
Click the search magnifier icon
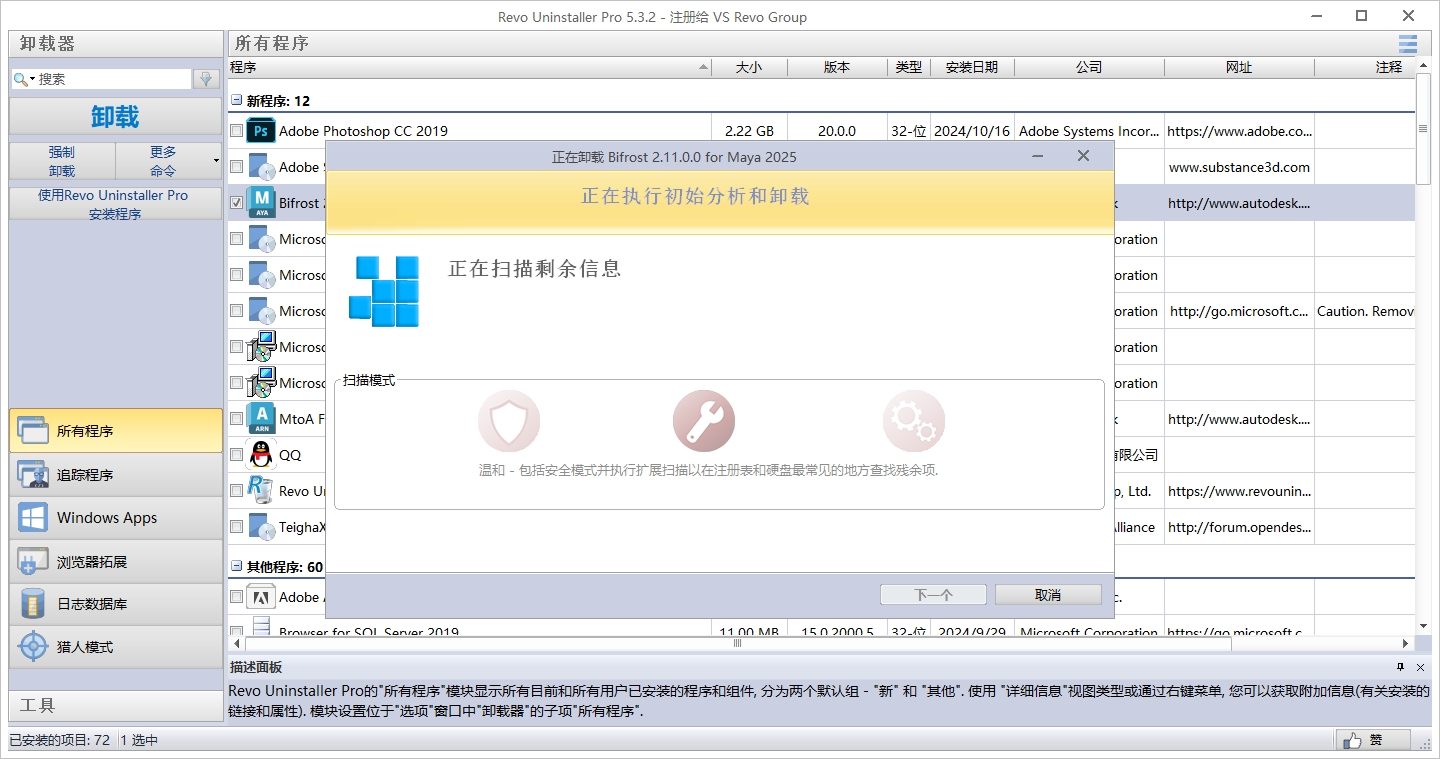pos(20,79)
